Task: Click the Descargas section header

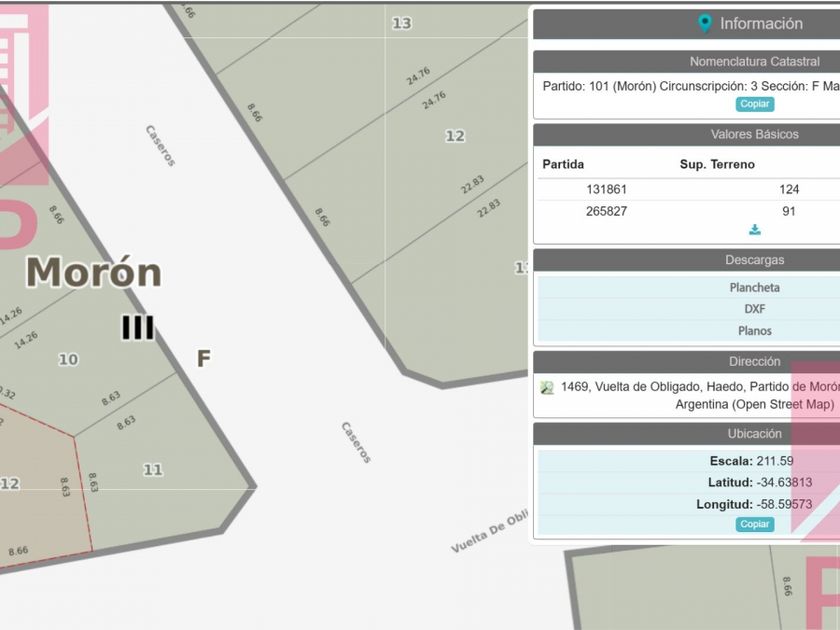Action: [x=754, y=260]
